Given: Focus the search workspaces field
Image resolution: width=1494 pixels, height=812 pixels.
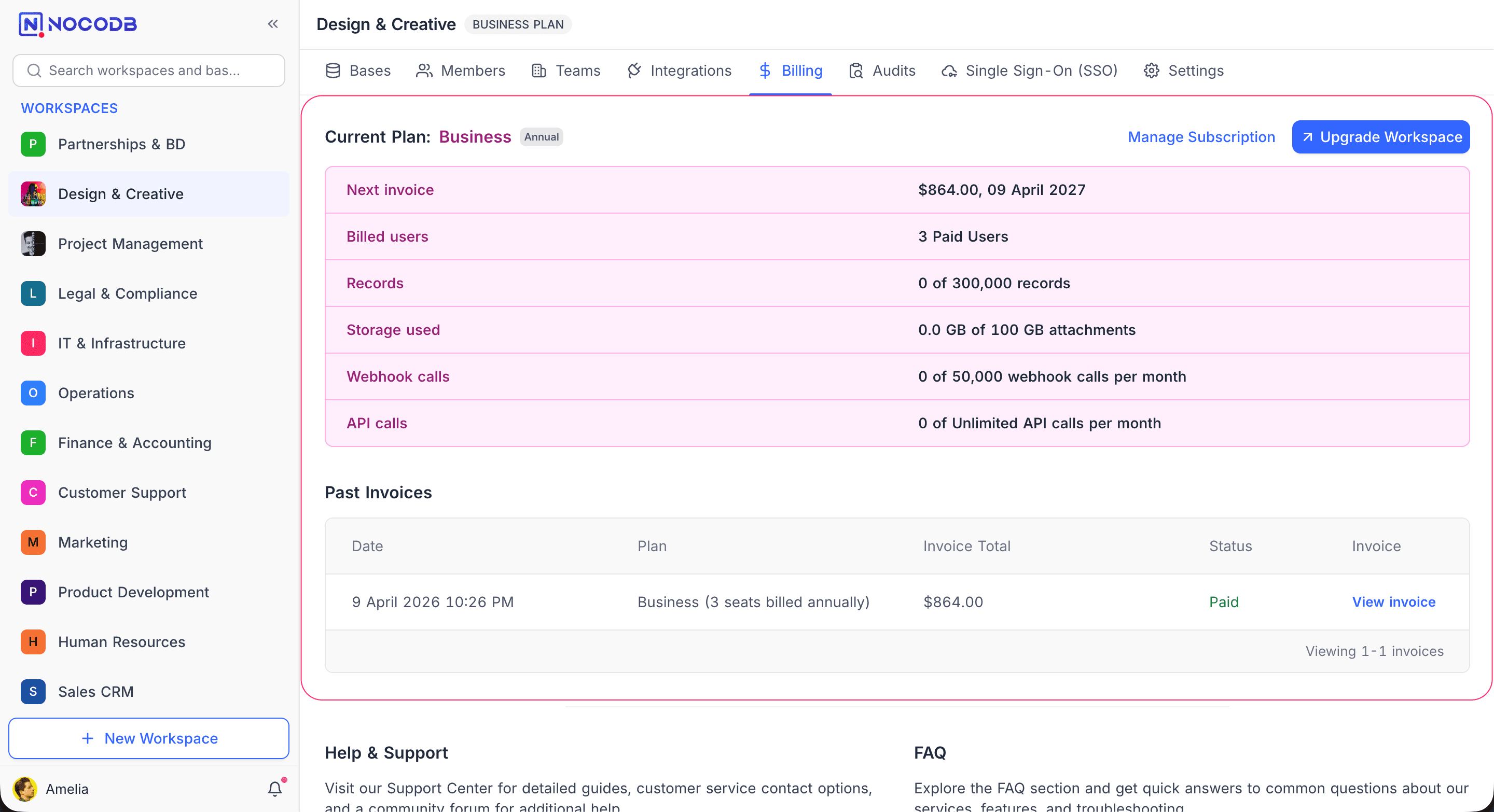Looking at the screenshot, I should coord(149,71).
